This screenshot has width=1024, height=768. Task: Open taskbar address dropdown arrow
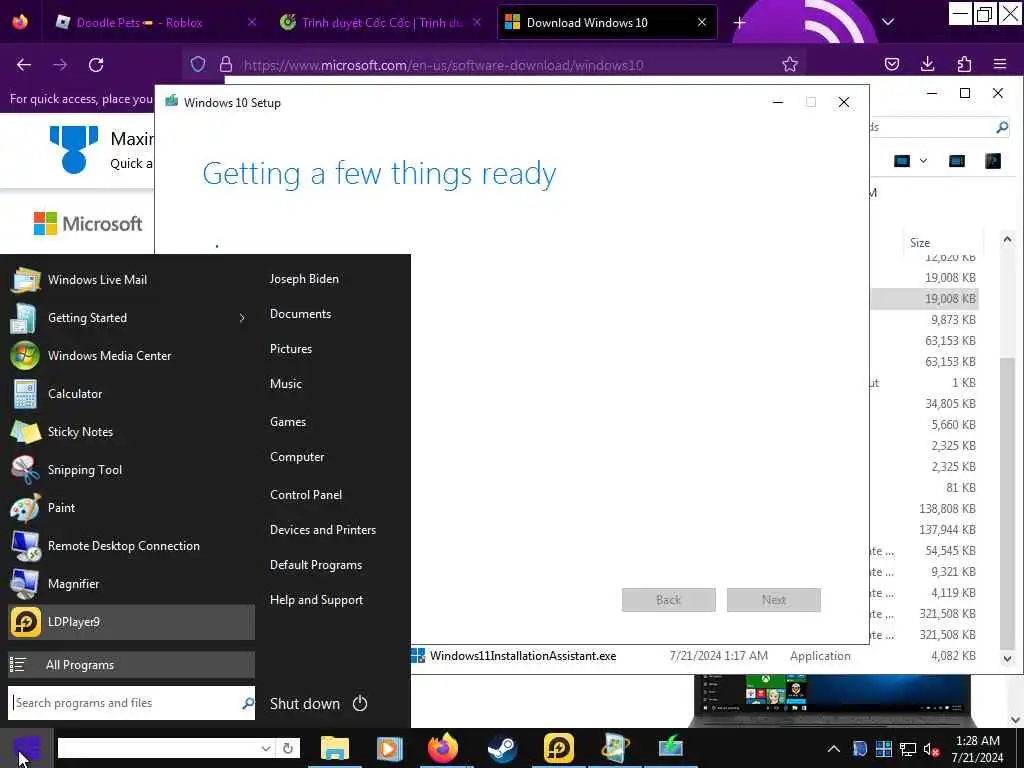(x=266, y=748)
